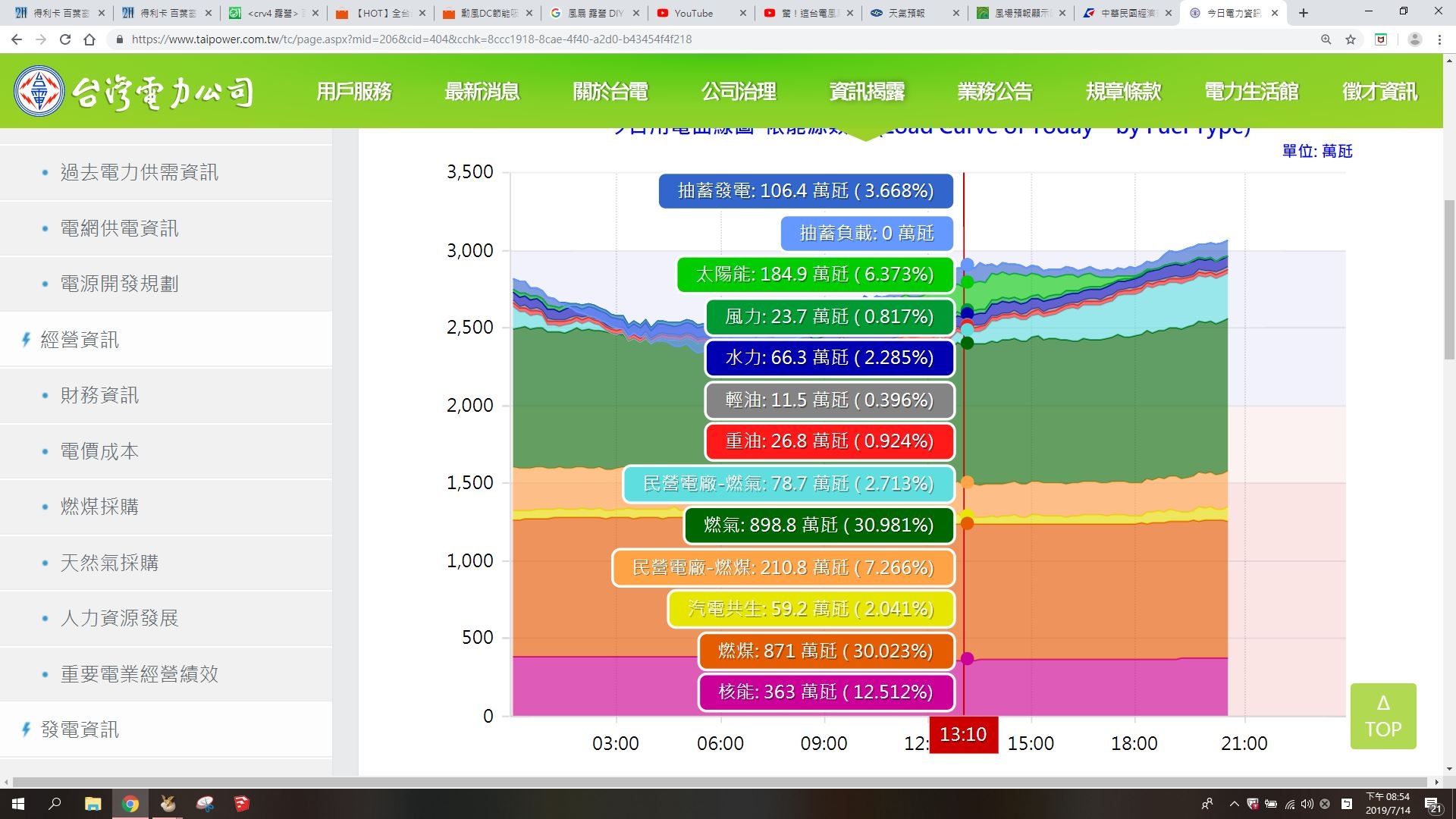Open 人力資源發展 sidebar link
This screenshot has height=819, width=1456.
pos(120,618)
